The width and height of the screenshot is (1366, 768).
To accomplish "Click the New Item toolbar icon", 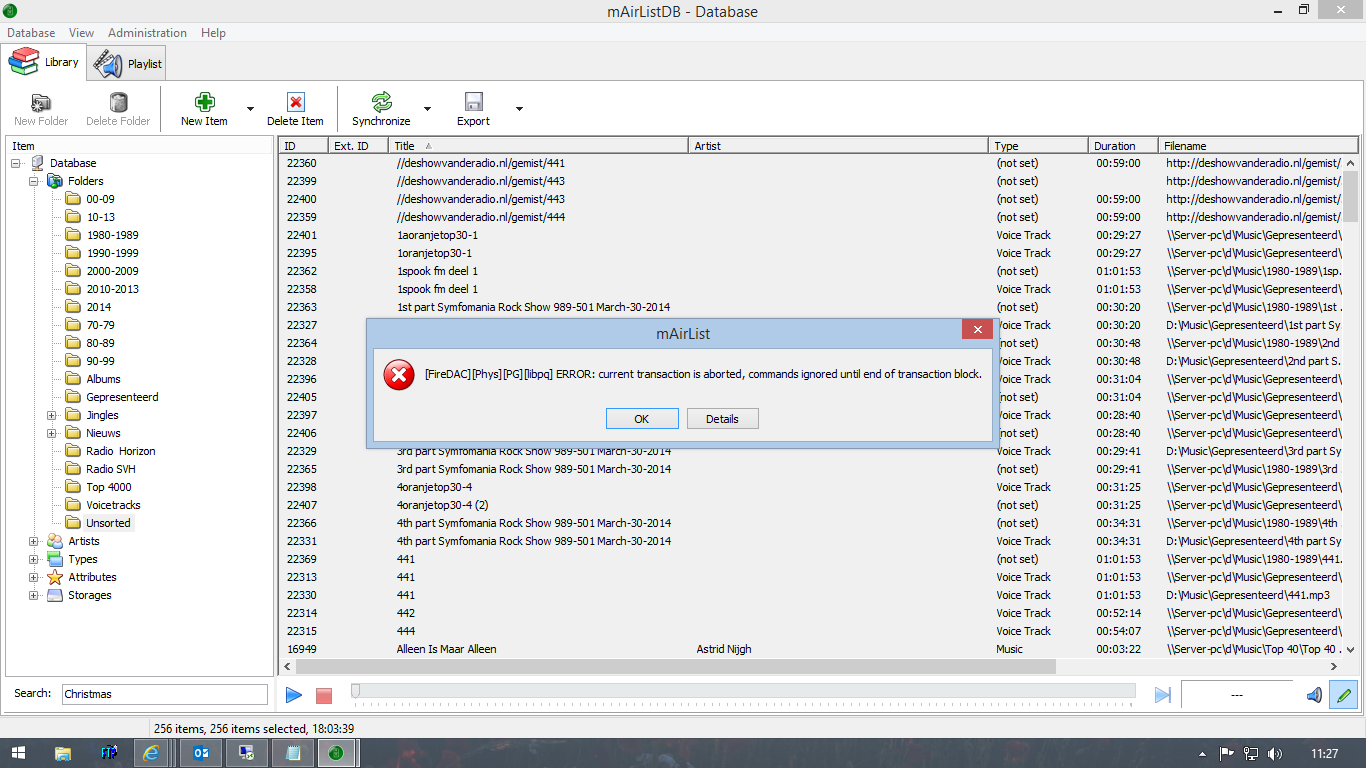I will point(204,102).
